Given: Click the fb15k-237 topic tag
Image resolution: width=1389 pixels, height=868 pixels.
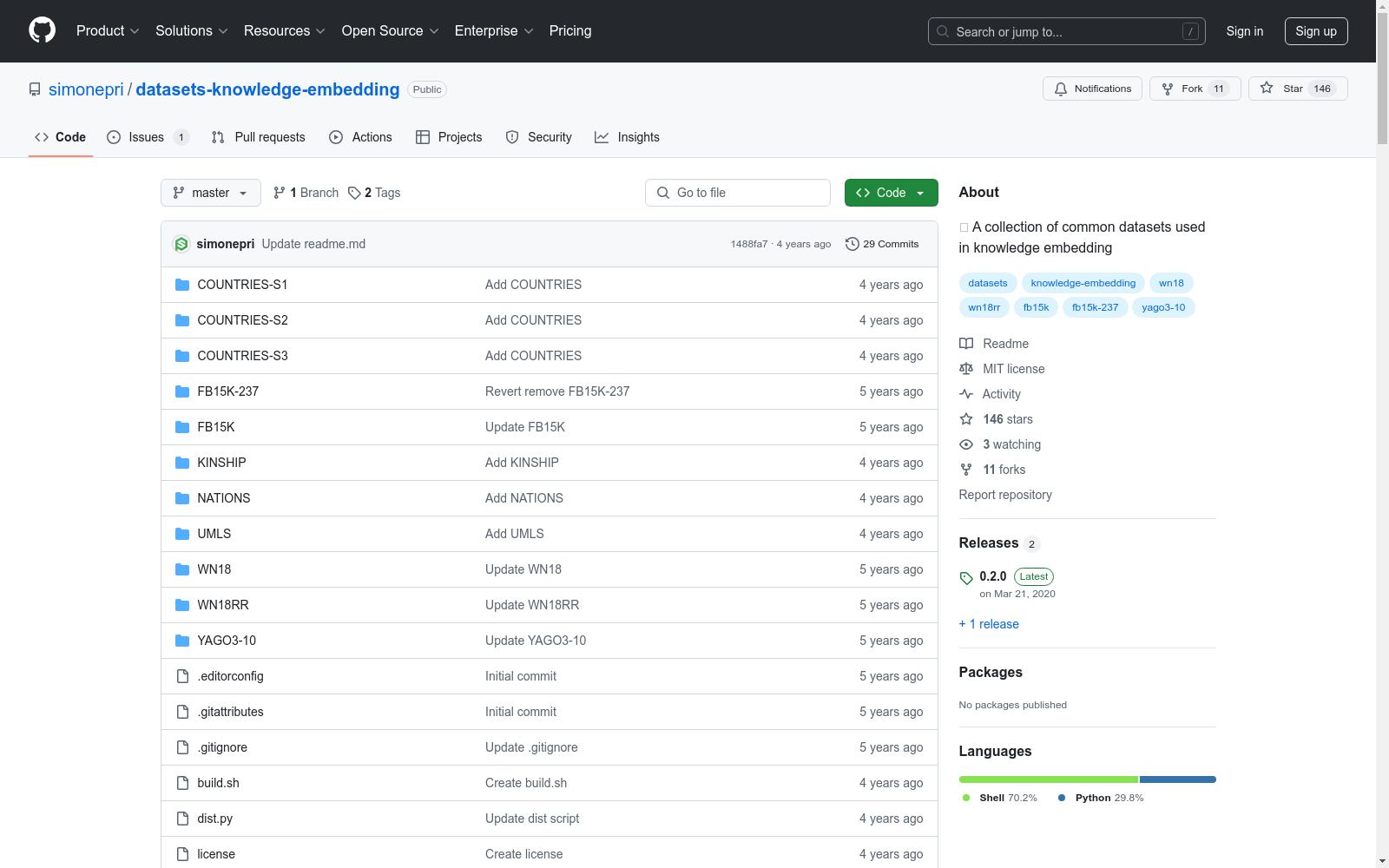Looking at the screenshot, I should pos(1096,307).
